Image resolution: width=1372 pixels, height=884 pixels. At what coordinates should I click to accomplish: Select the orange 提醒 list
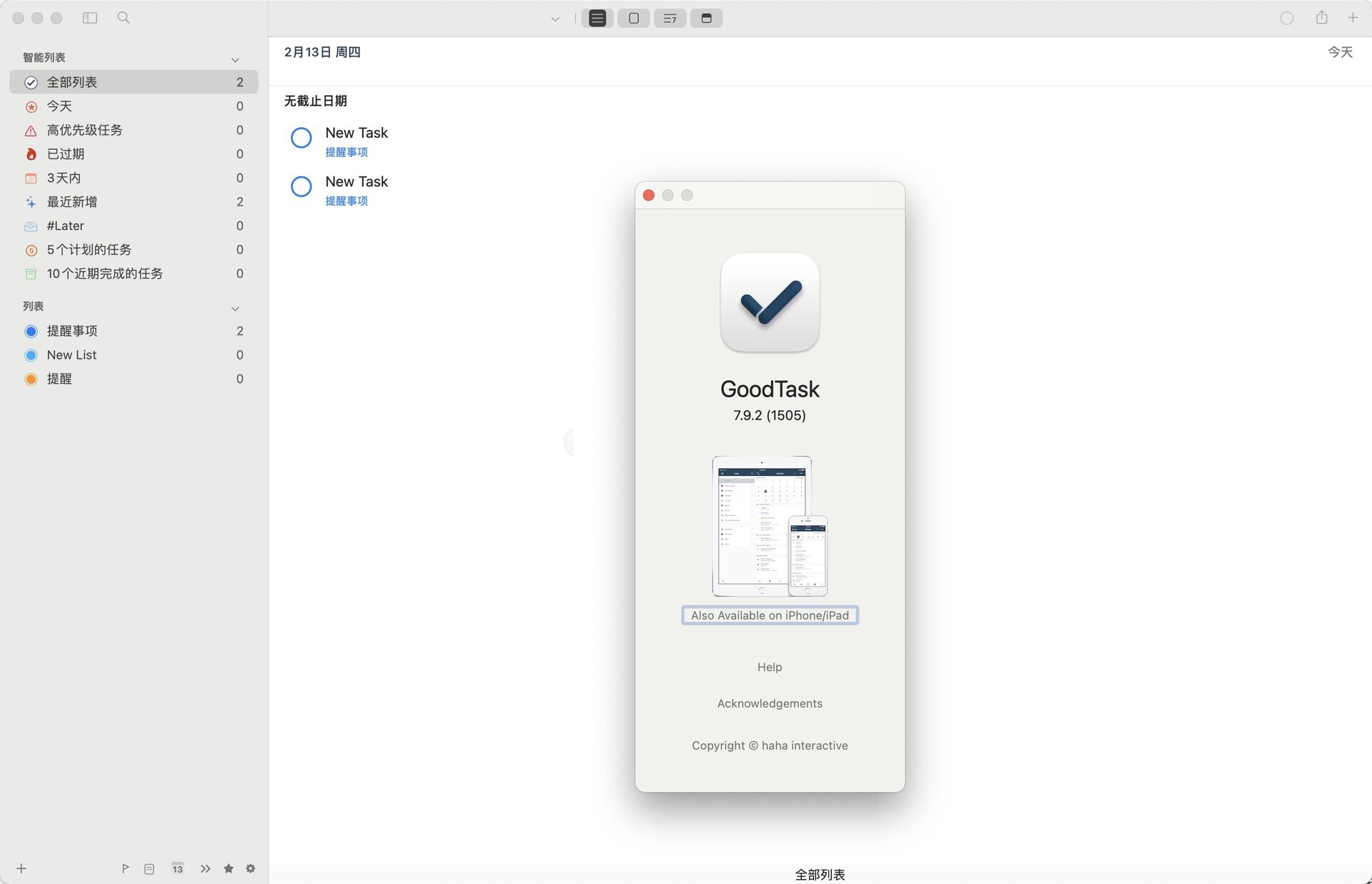134,379
